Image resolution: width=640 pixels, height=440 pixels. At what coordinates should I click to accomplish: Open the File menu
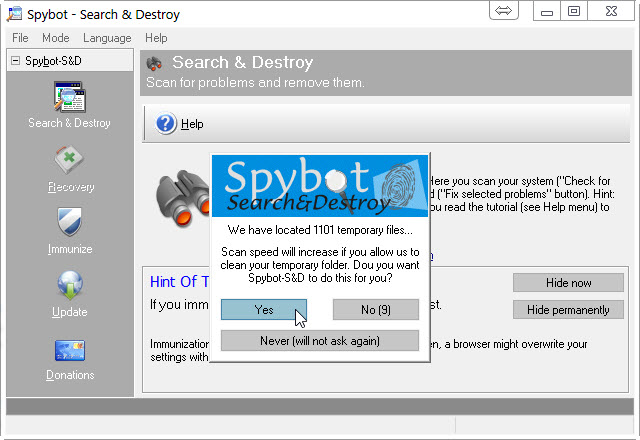[x=20, y=38]
